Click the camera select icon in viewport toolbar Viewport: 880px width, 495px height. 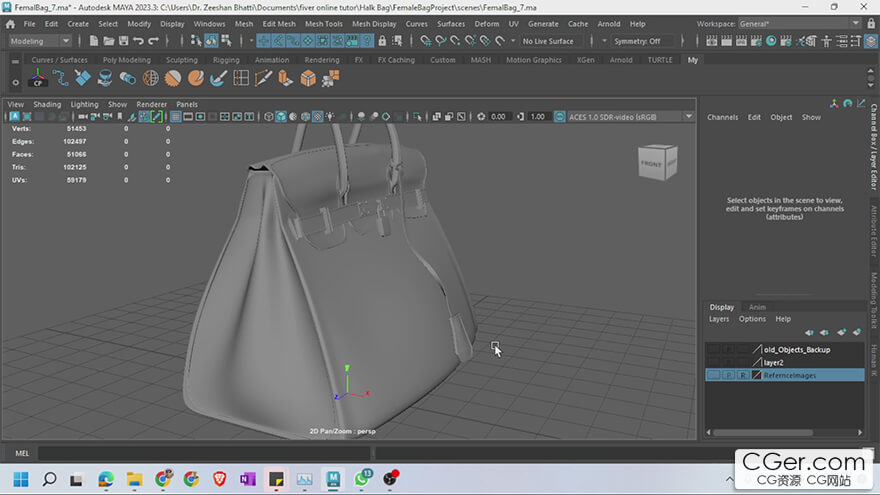coord(82,117)
